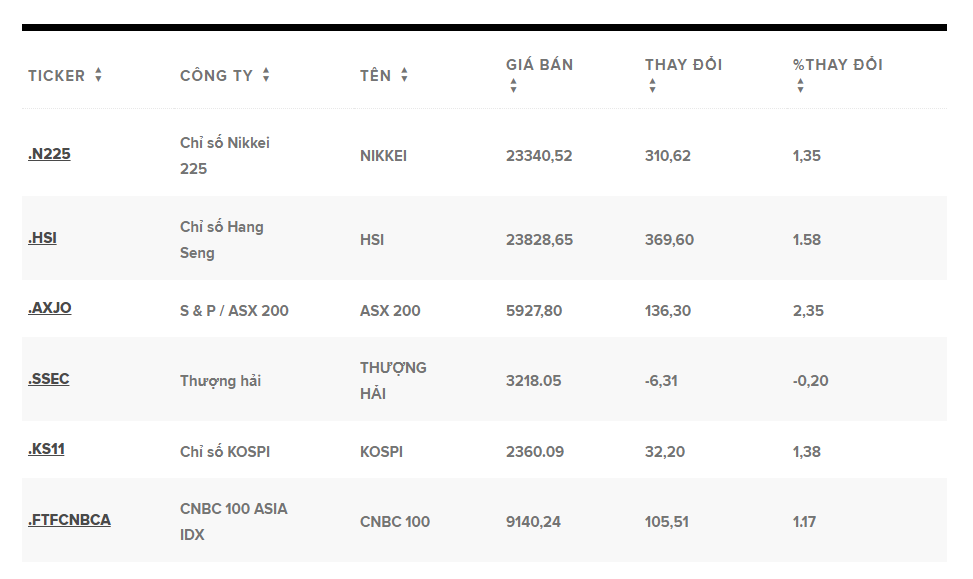Click the KOSPI name cell
Screen dimensions: 973x579
pyautogui.click(x=381, y=452)
